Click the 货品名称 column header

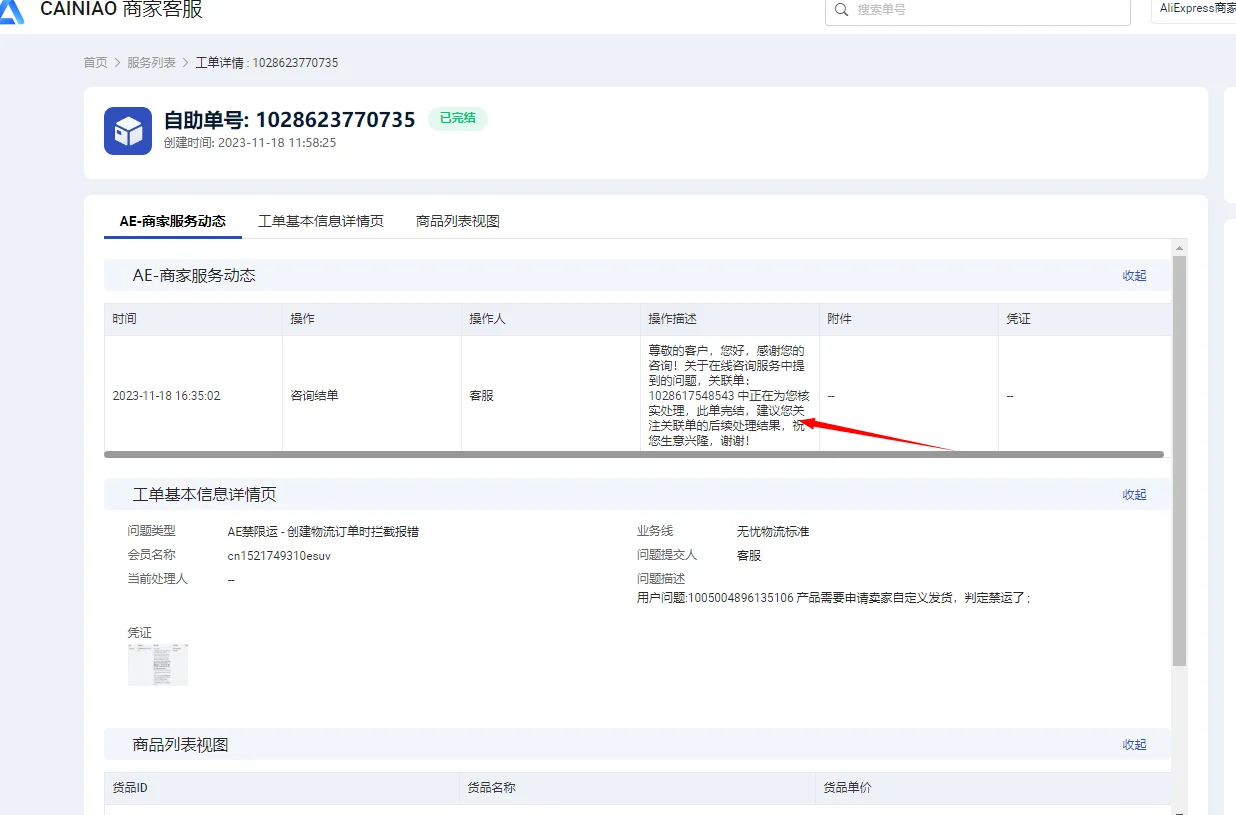click(637, 788)
